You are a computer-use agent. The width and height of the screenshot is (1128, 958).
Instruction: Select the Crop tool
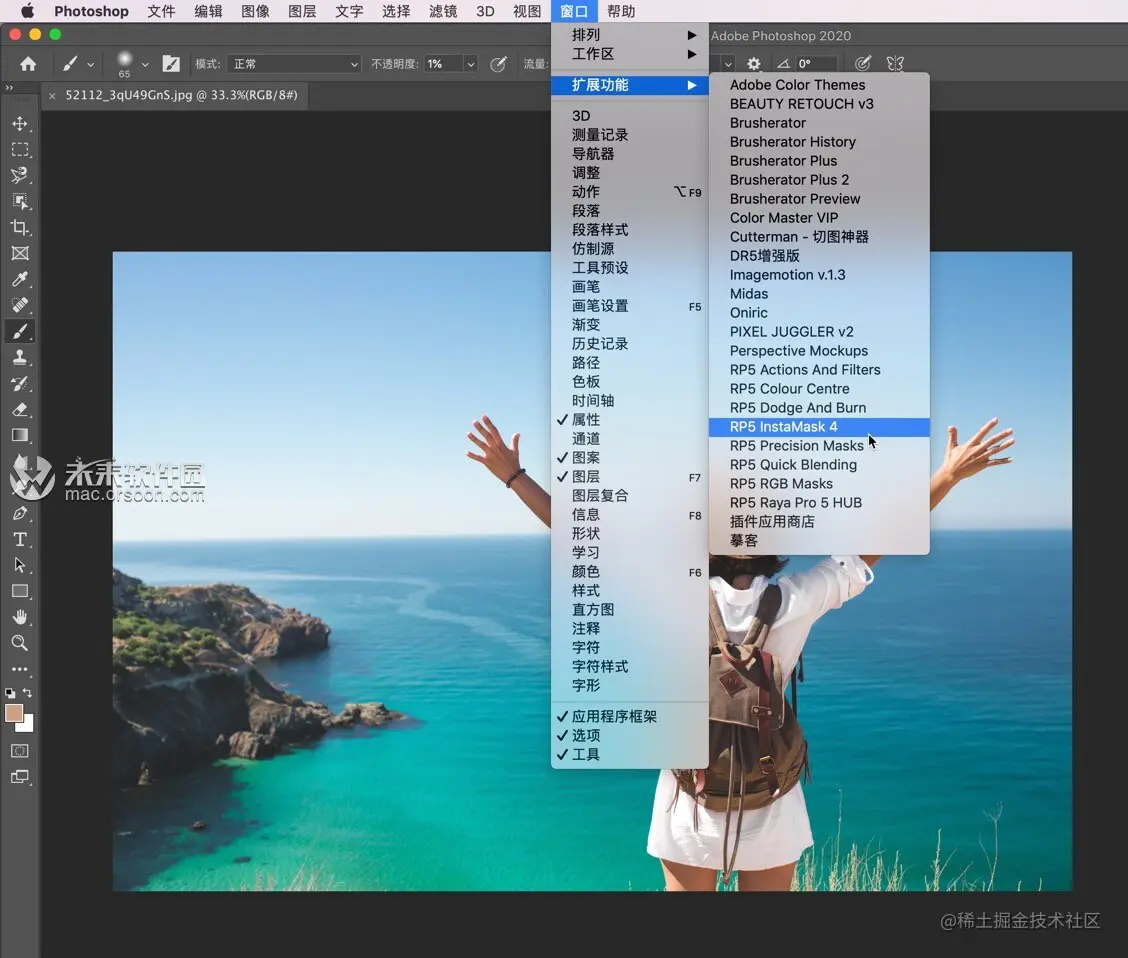20,227
